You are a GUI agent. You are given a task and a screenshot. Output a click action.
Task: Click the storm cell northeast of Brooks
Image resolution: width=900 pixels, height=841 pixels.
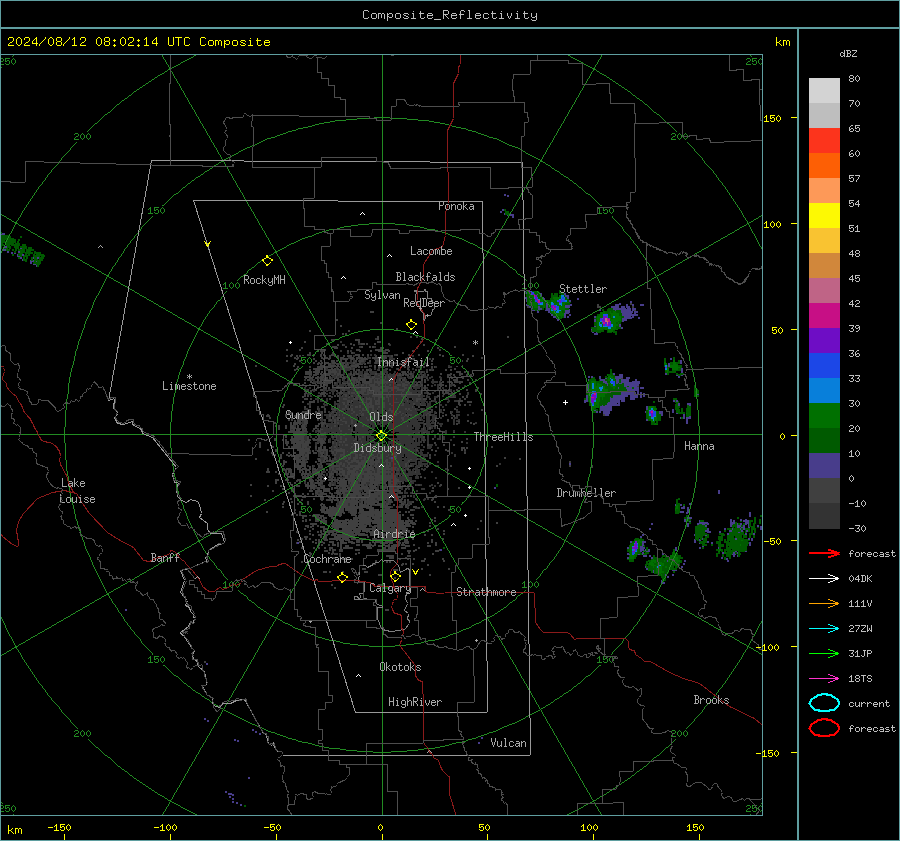[x=736, y=537]
